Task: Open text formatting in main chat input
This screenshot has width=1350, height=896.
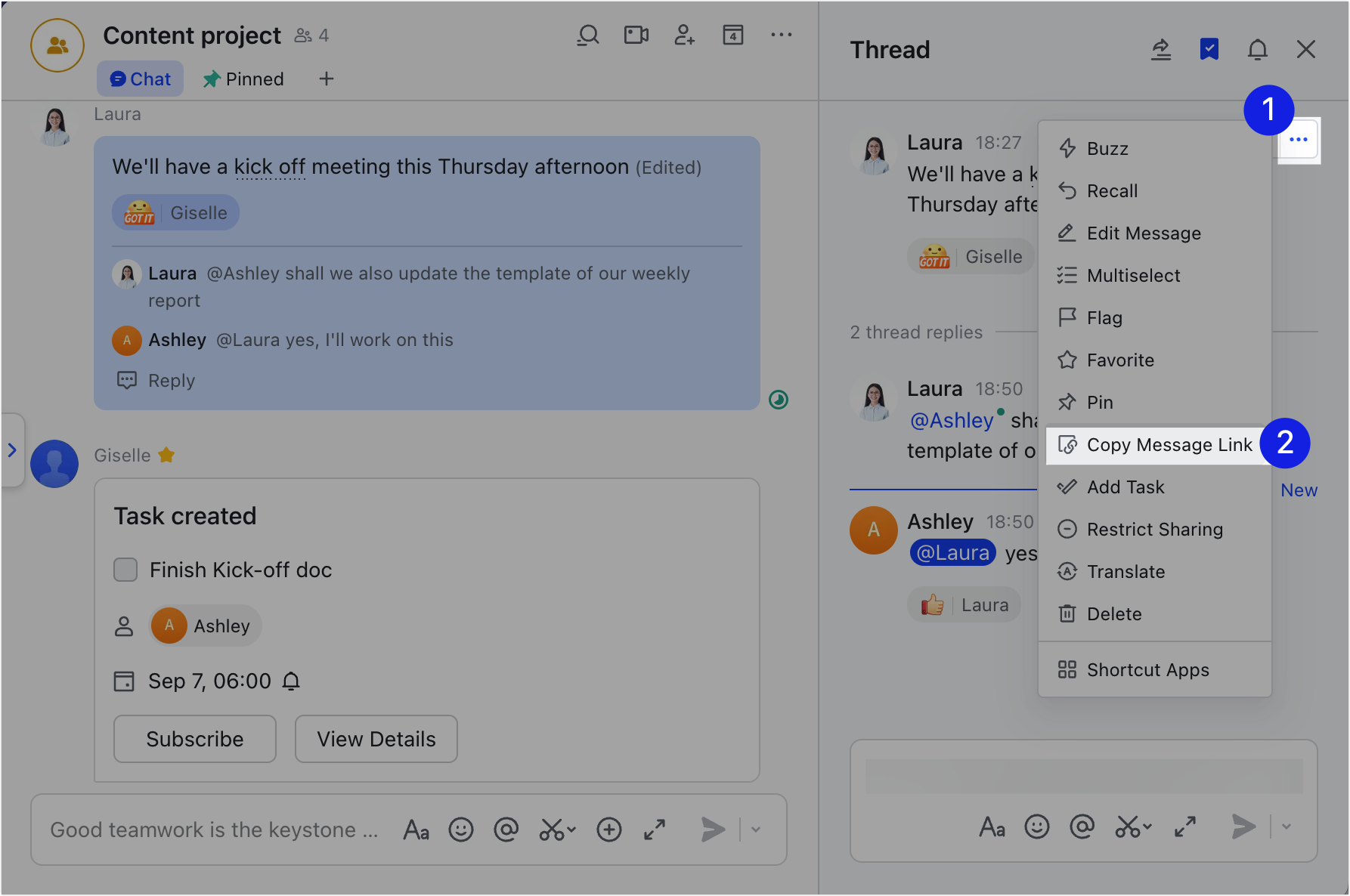Action: click(x=416, y=830)
